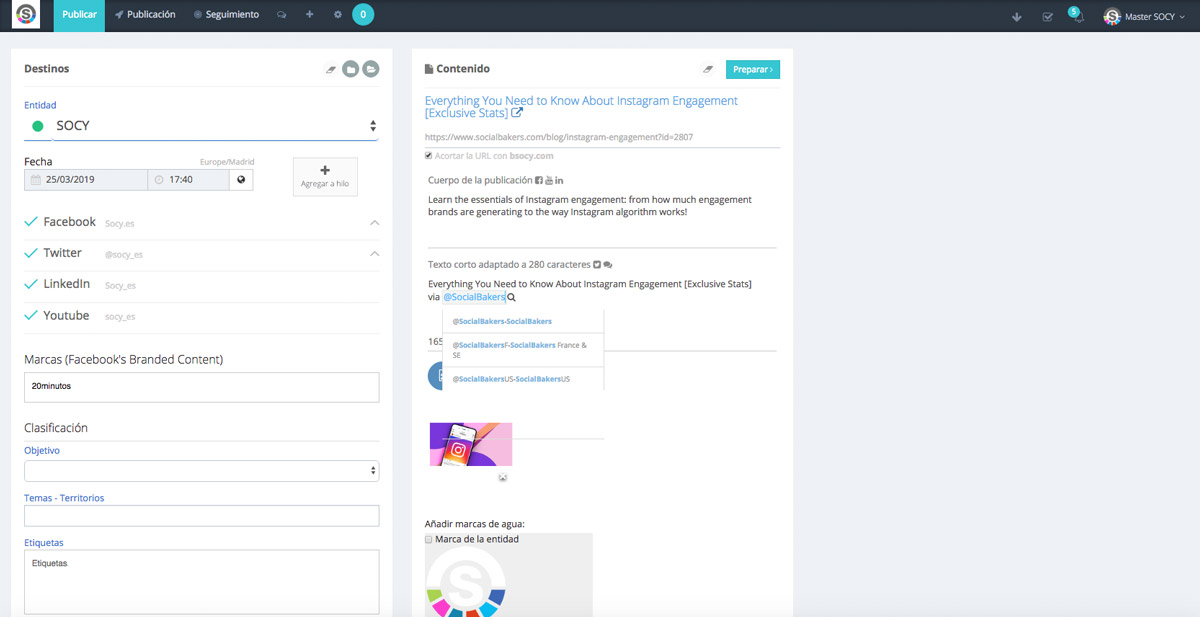Click the search magnifier next to @SocialBakers
The width and height of the screenshot is (1200, 617).
(512, 297)
